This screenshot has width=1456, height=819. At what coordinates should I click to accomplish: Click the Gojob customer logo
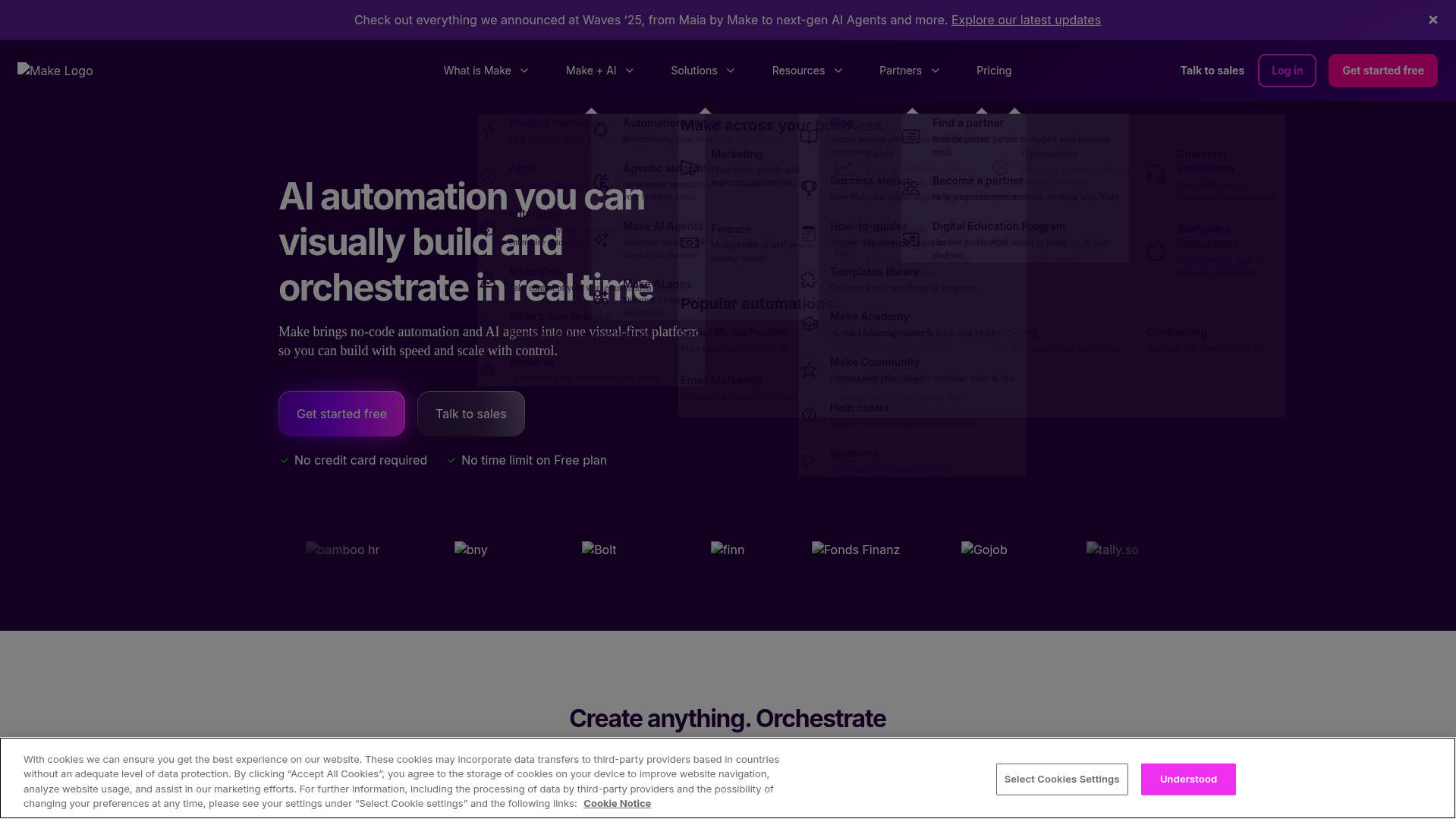pos(983,550)
